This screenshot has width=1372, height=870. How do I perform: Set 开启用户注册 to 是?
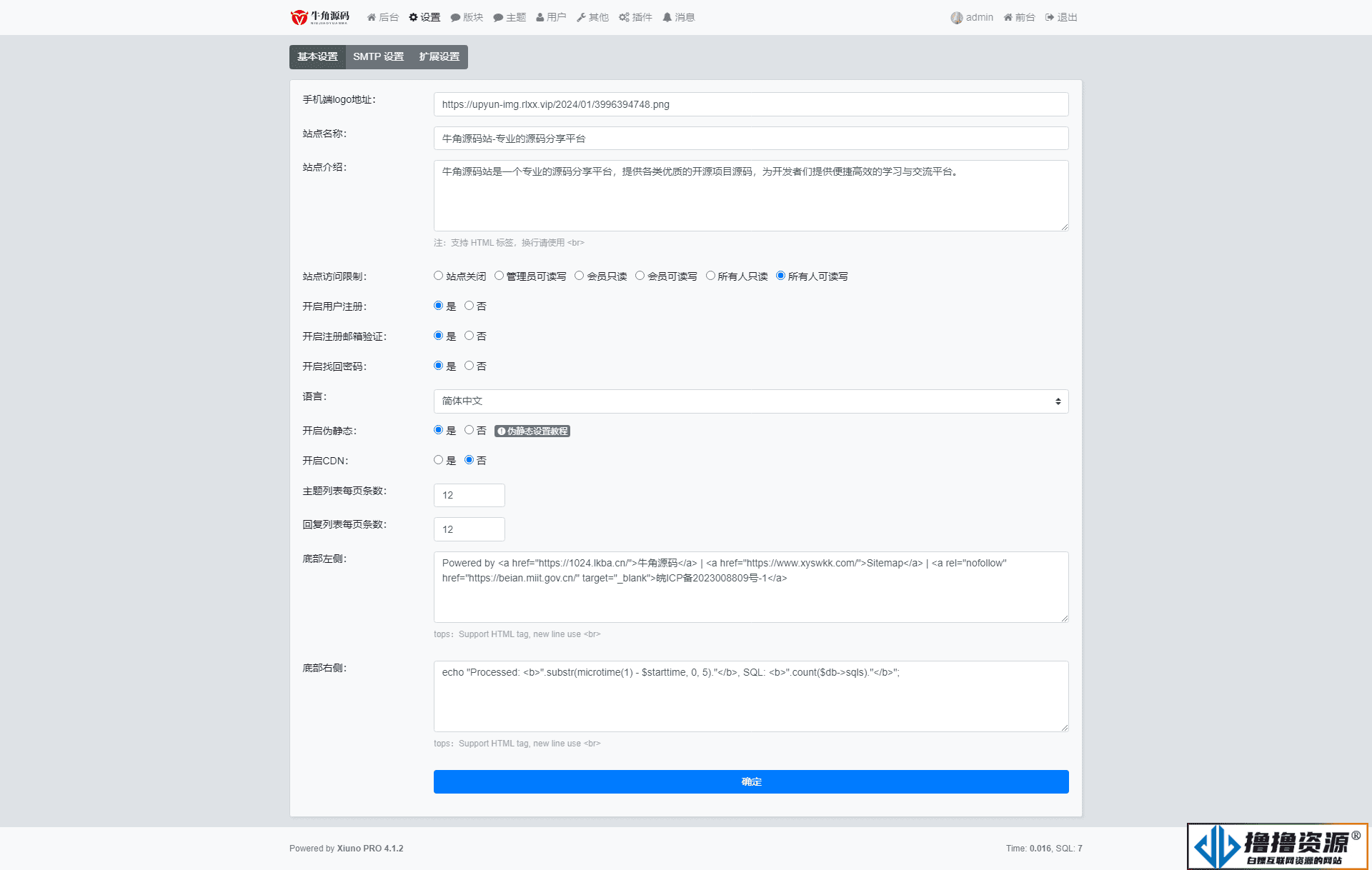click(438, 306)
